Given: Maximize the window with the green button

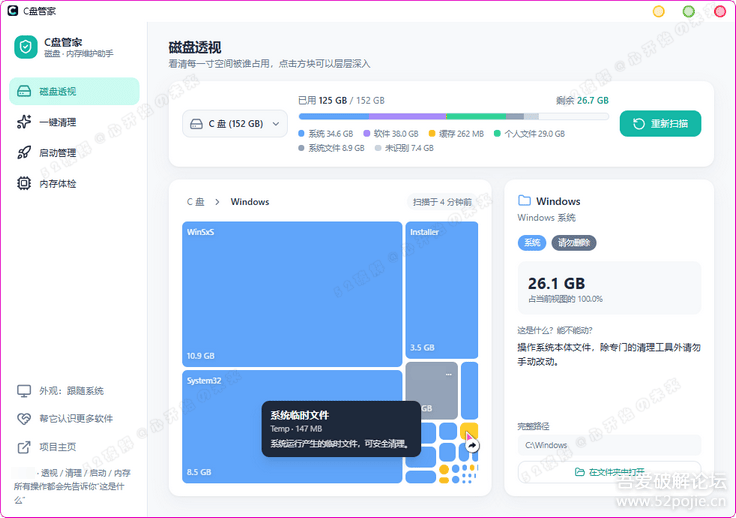Looking at the screenshot, I should coord(689,11).
